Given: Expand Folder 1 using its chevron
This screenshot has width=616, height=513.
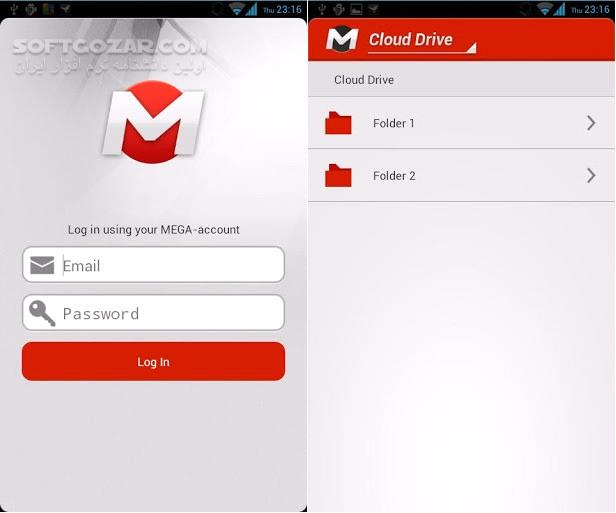Looking at the screenshot, I should (x=591, y=123).
